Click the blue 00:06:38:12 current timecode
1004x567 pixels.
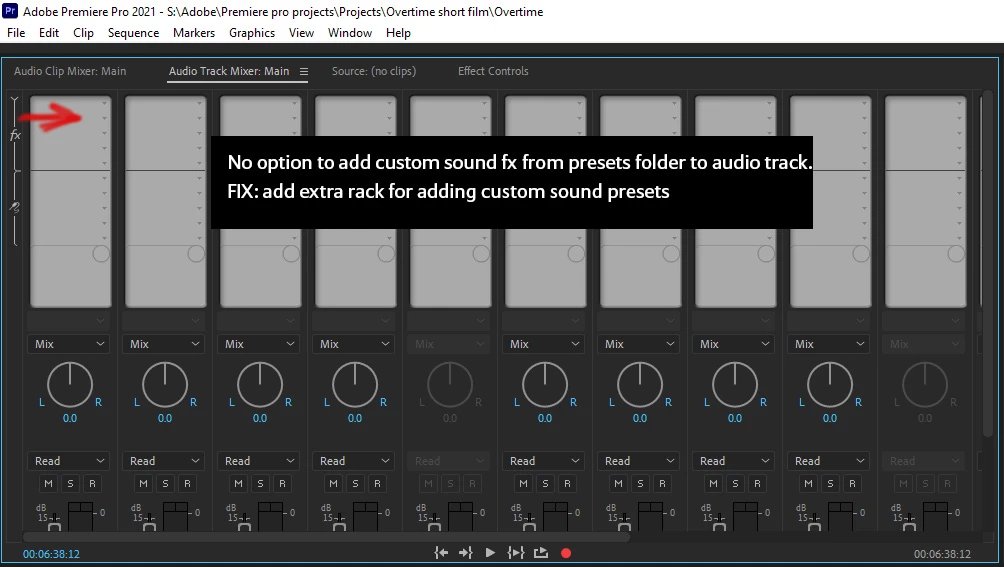tap(51, 554)
